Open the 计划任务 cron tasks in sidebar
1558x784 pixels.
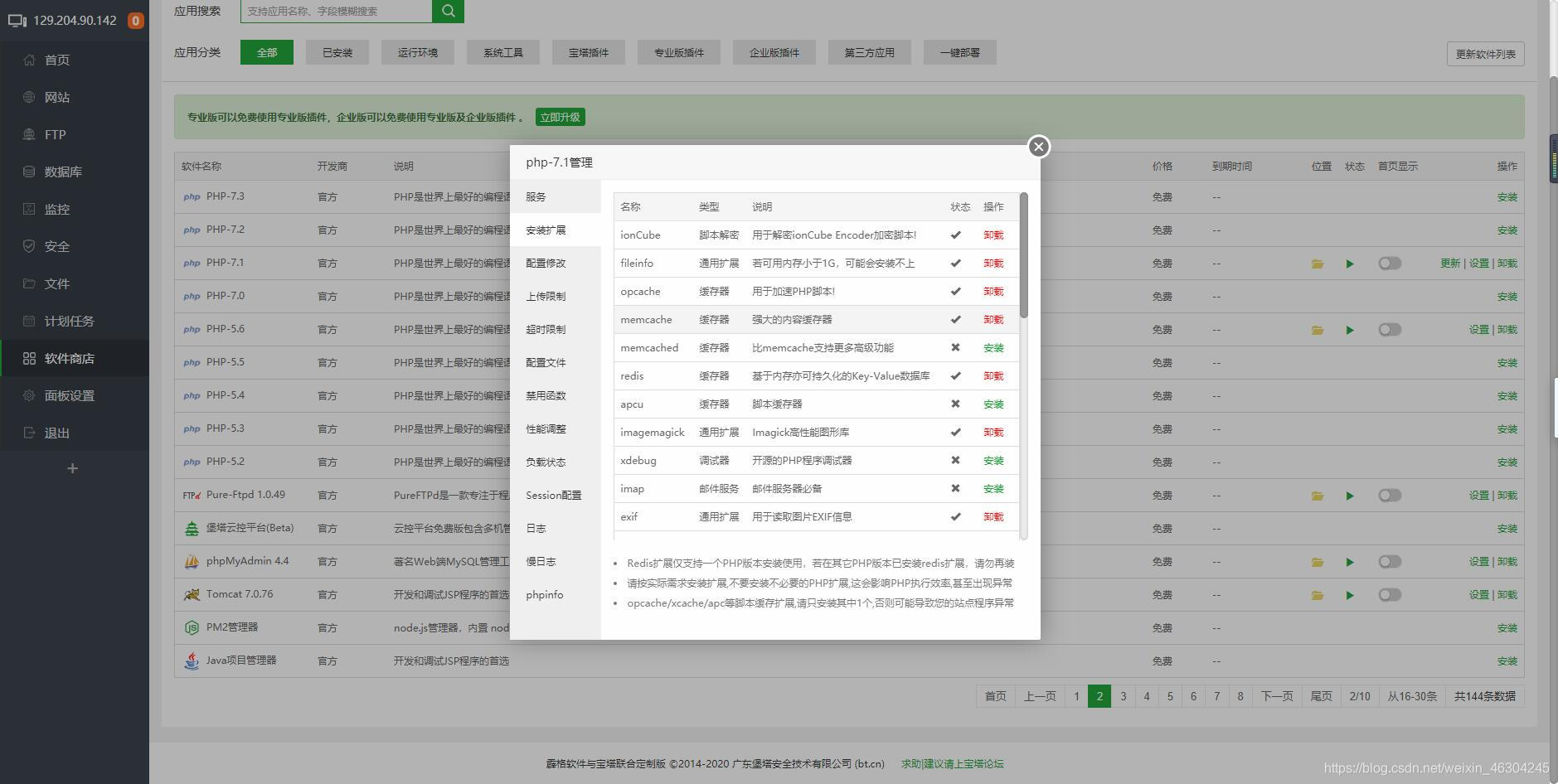(x=67, y=321)
